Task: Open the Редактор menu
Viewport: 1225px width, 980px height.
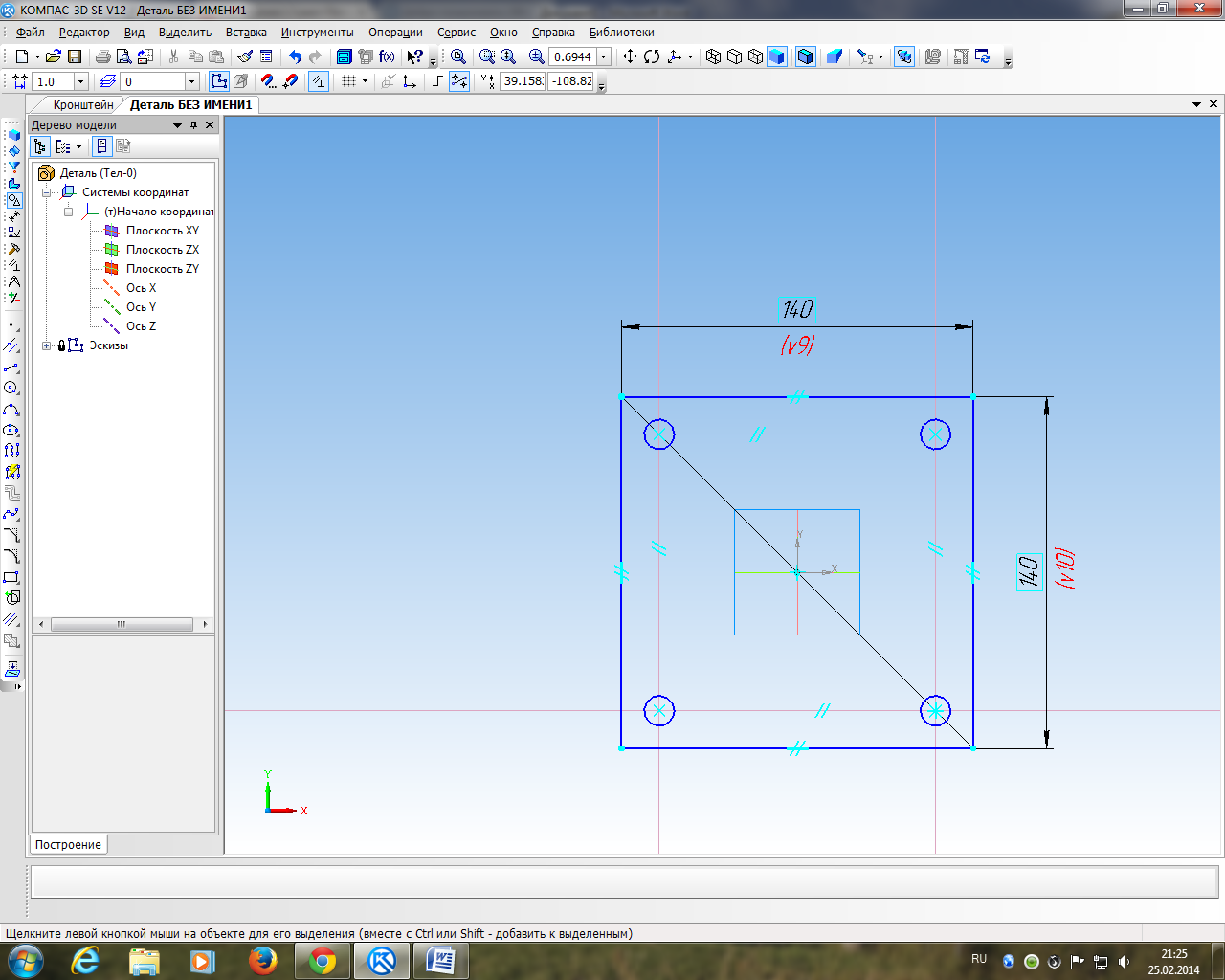Action: coord(84,32)
